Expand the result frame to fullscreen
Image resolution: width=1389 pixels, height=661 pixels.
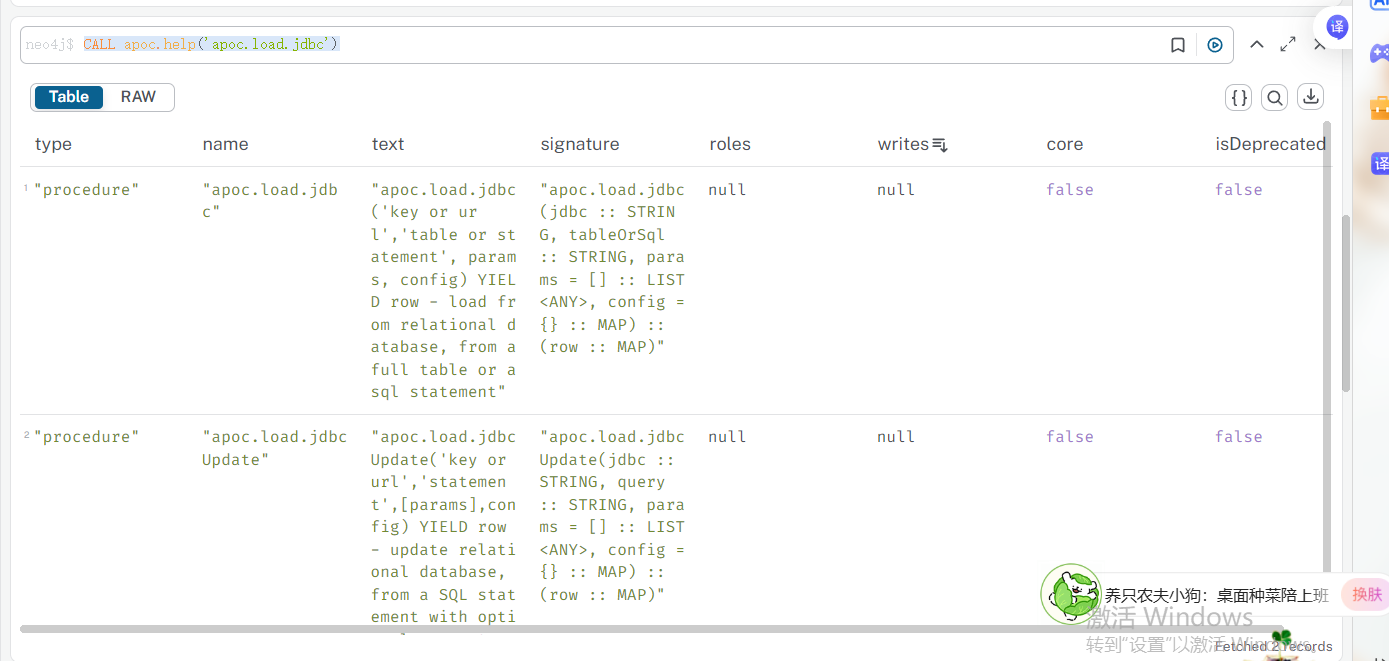1287,45
